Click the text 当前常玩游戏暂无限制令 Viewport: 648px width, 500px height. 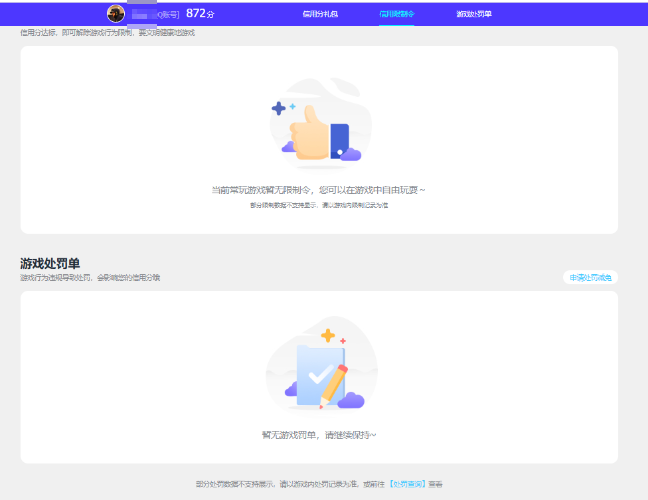click(261, 190)
